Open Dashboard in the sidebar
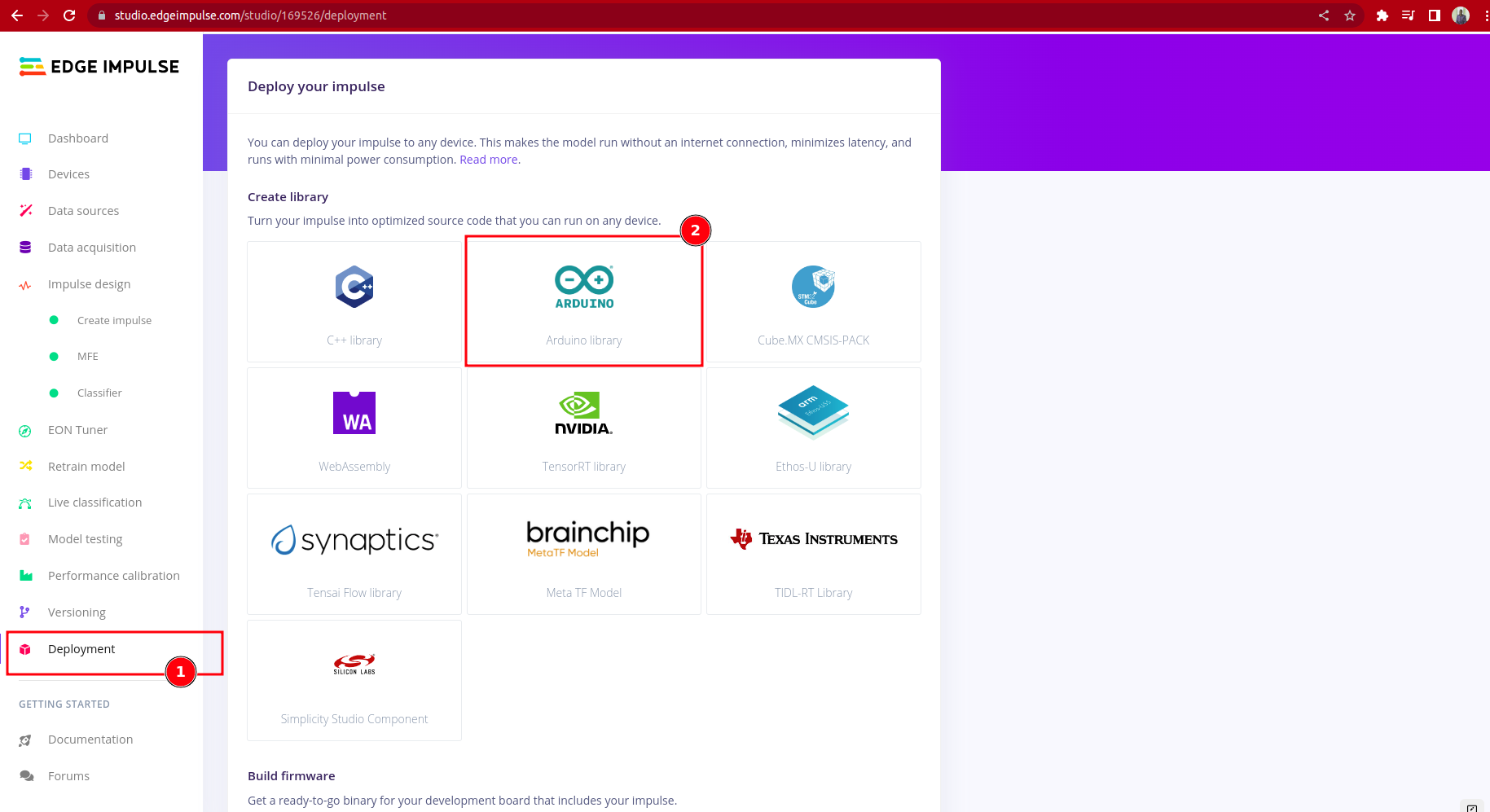Screen dimensions: 1490x812 [78, 138]
